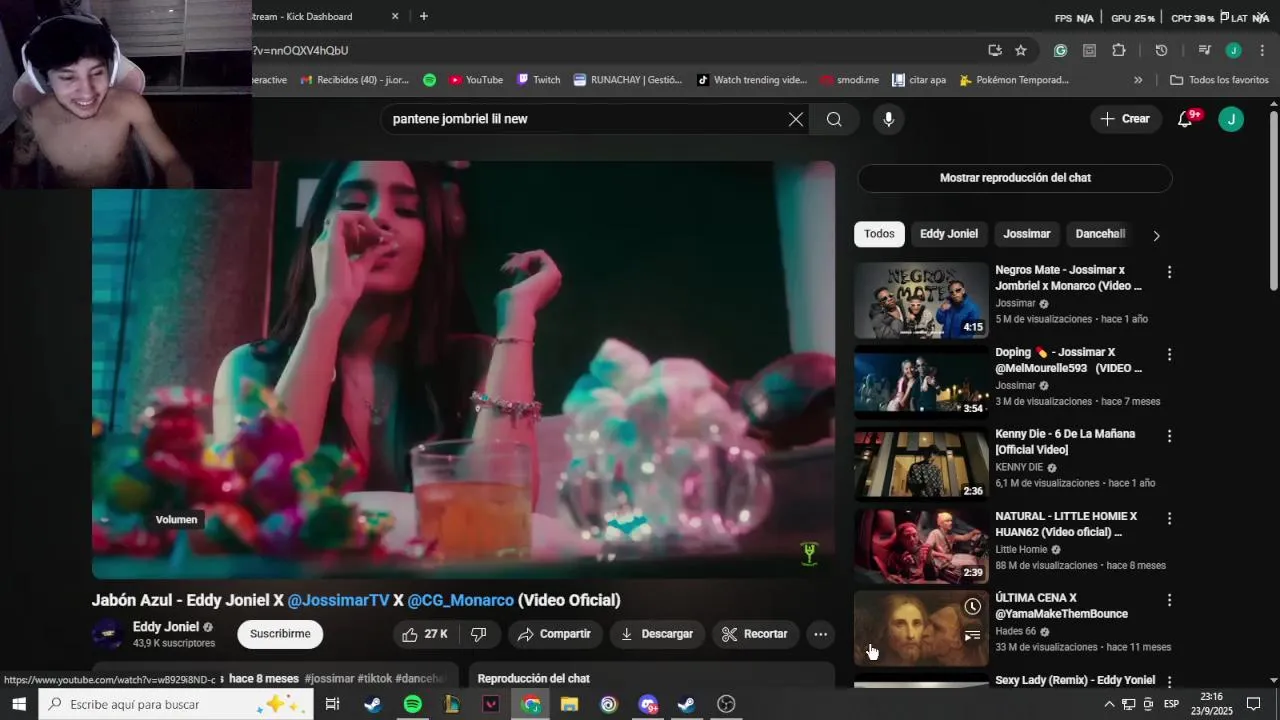Open Windows Start menu

coord(18,705)
